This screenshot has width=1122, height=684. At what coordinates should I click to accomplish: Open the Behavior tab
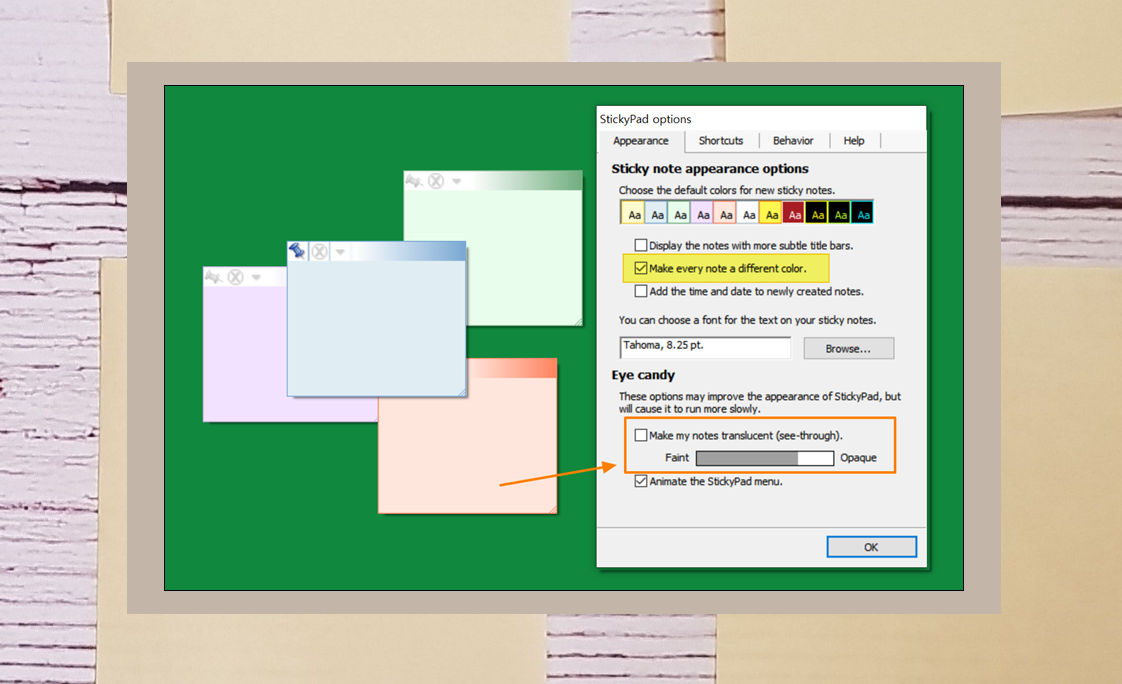[x=793, y=141]
